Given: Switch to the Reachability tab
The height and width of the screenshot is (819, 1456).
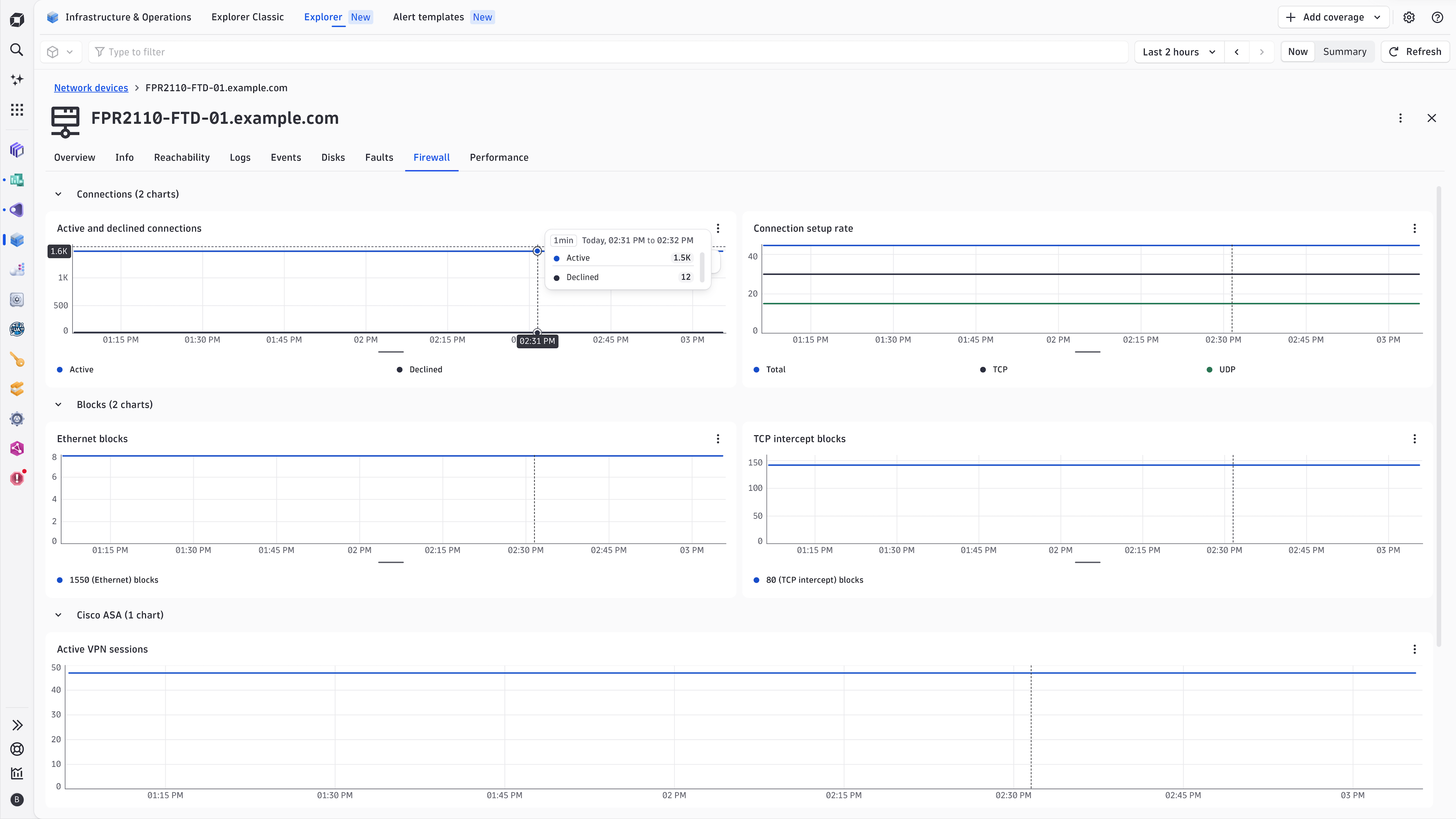Looking at the screenshot, I should (182, 158).
